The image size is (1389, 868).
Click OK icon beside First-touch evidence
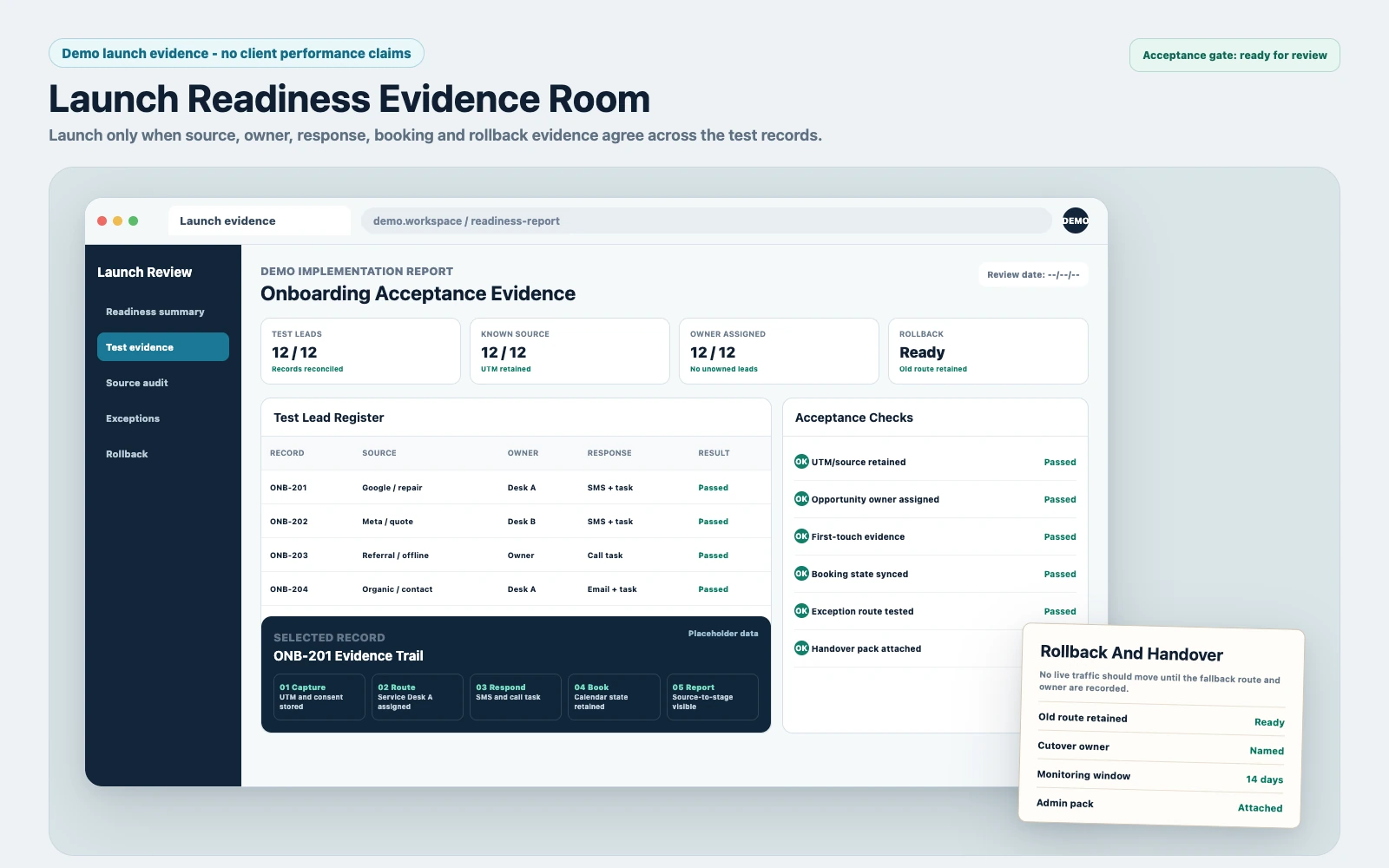801,536
